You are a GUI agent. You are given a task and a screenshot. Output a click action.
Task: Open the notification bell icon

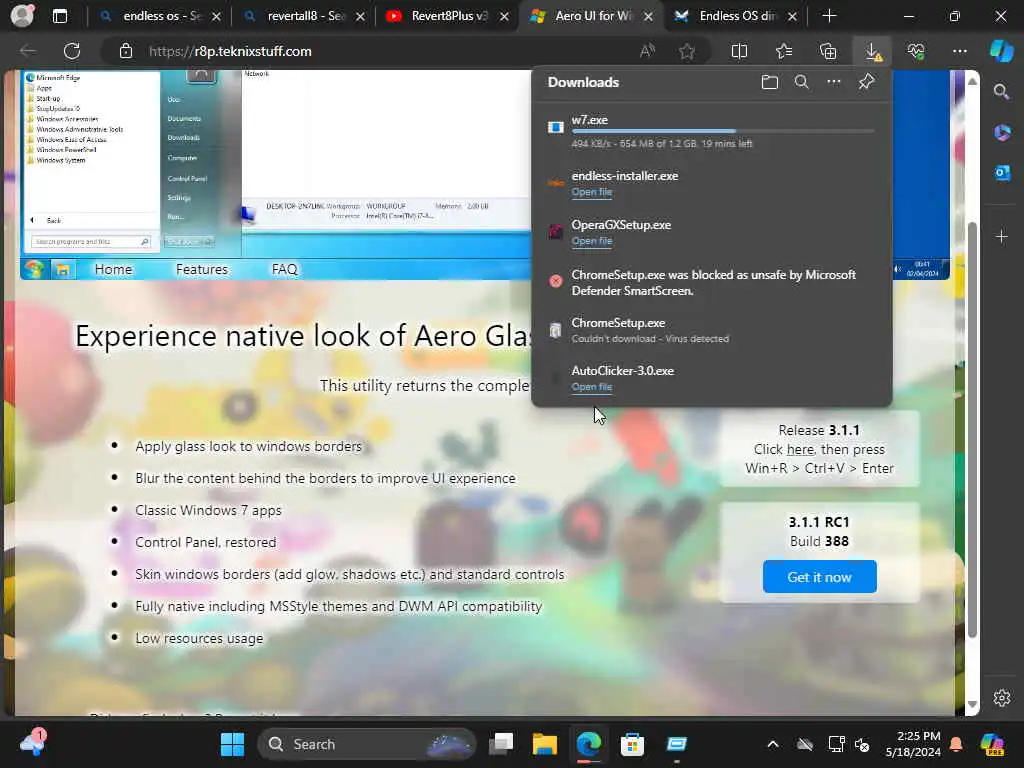956,744
